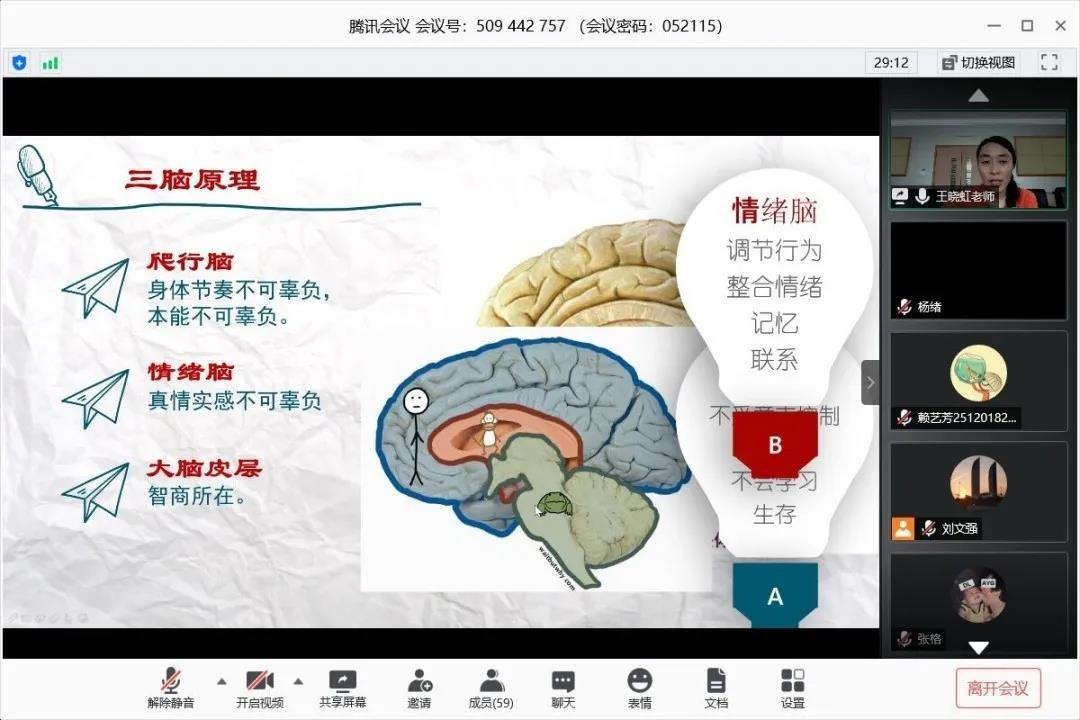The image size is (1080, 720).
Task: Expand video options arrow beside camera
Action: pos(298,681)
